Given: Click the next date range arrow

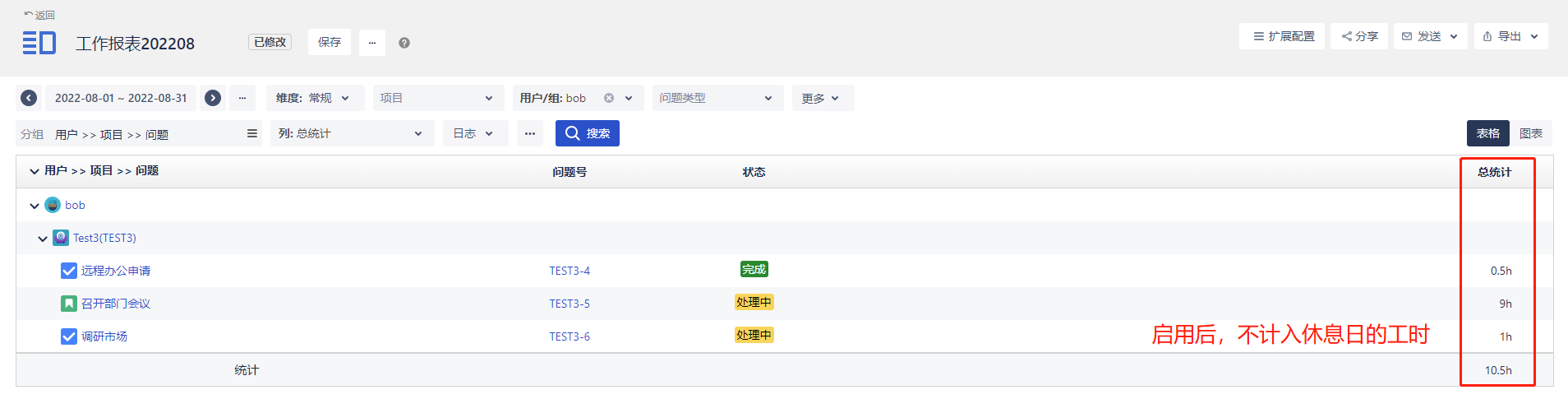Looking at the screenshot, I should pyautogui.click(x=213, y=98).
